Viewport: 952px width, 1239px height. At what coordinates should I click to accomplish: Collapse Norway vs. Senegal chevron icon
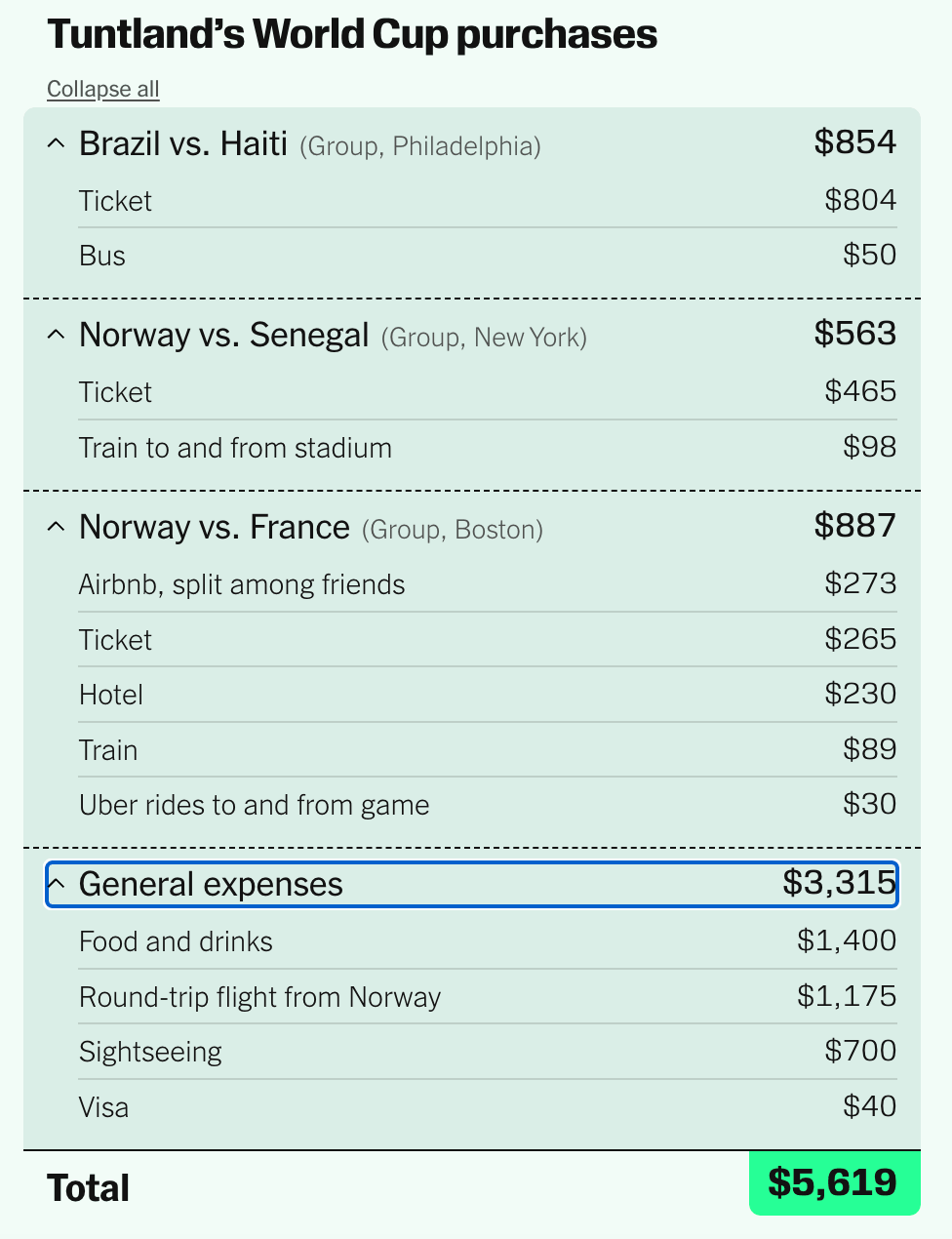pyautogui.click(x=57, y=335)
